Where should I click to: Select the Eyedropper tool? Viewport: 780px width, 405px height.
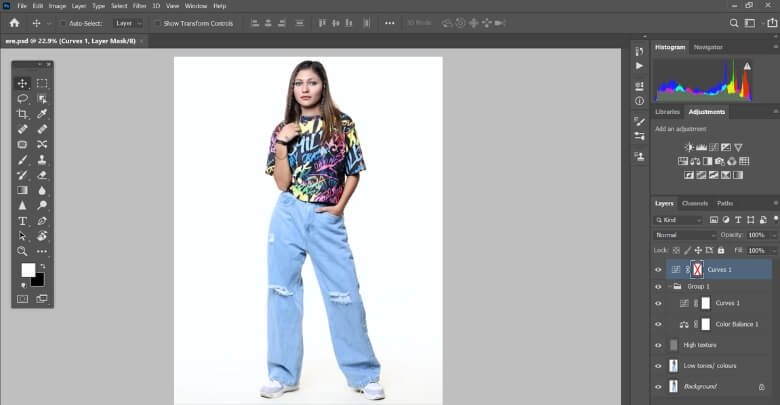tap(42, 114)
